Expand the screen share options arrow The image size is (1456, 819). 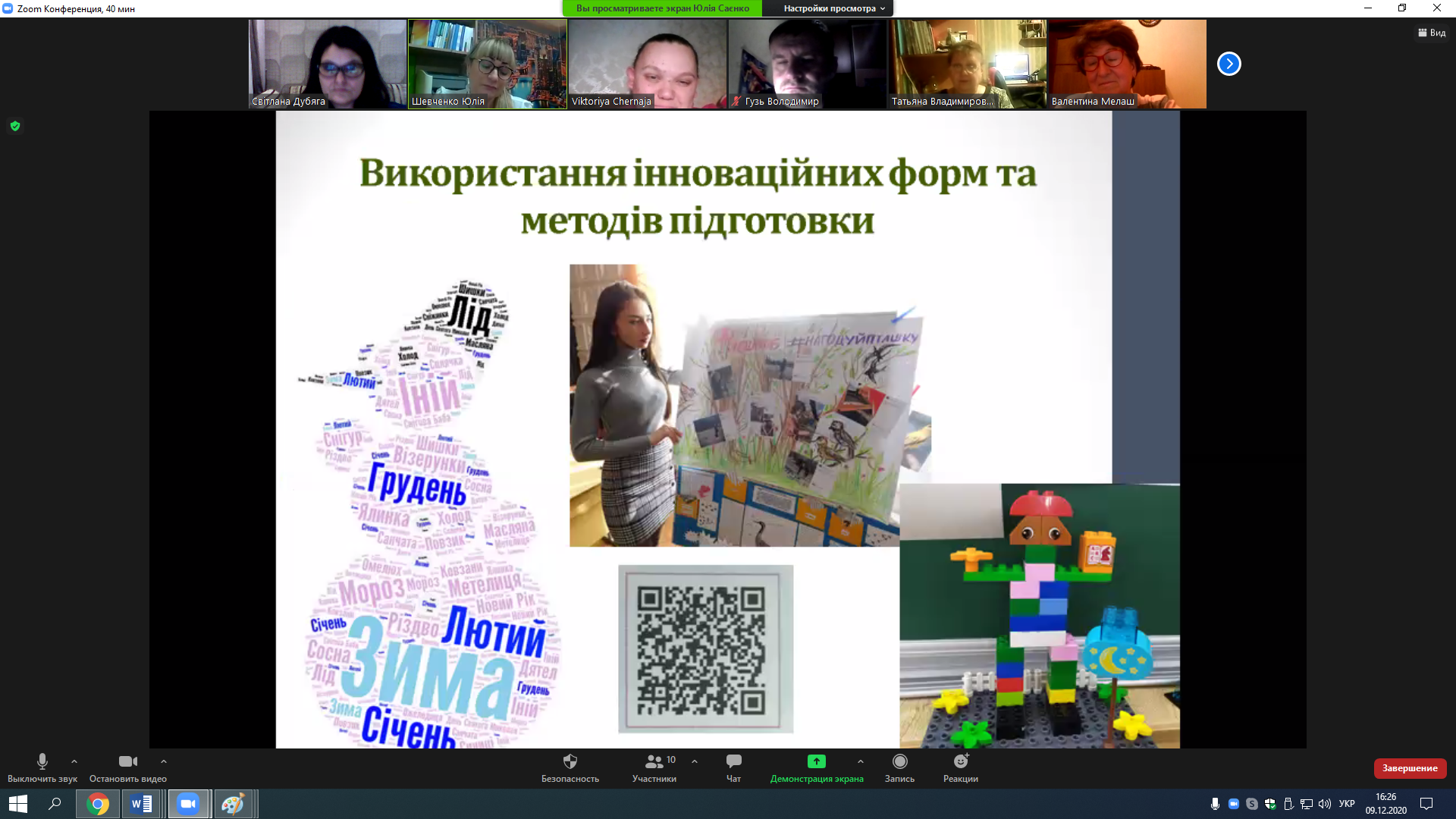(861, 761)
